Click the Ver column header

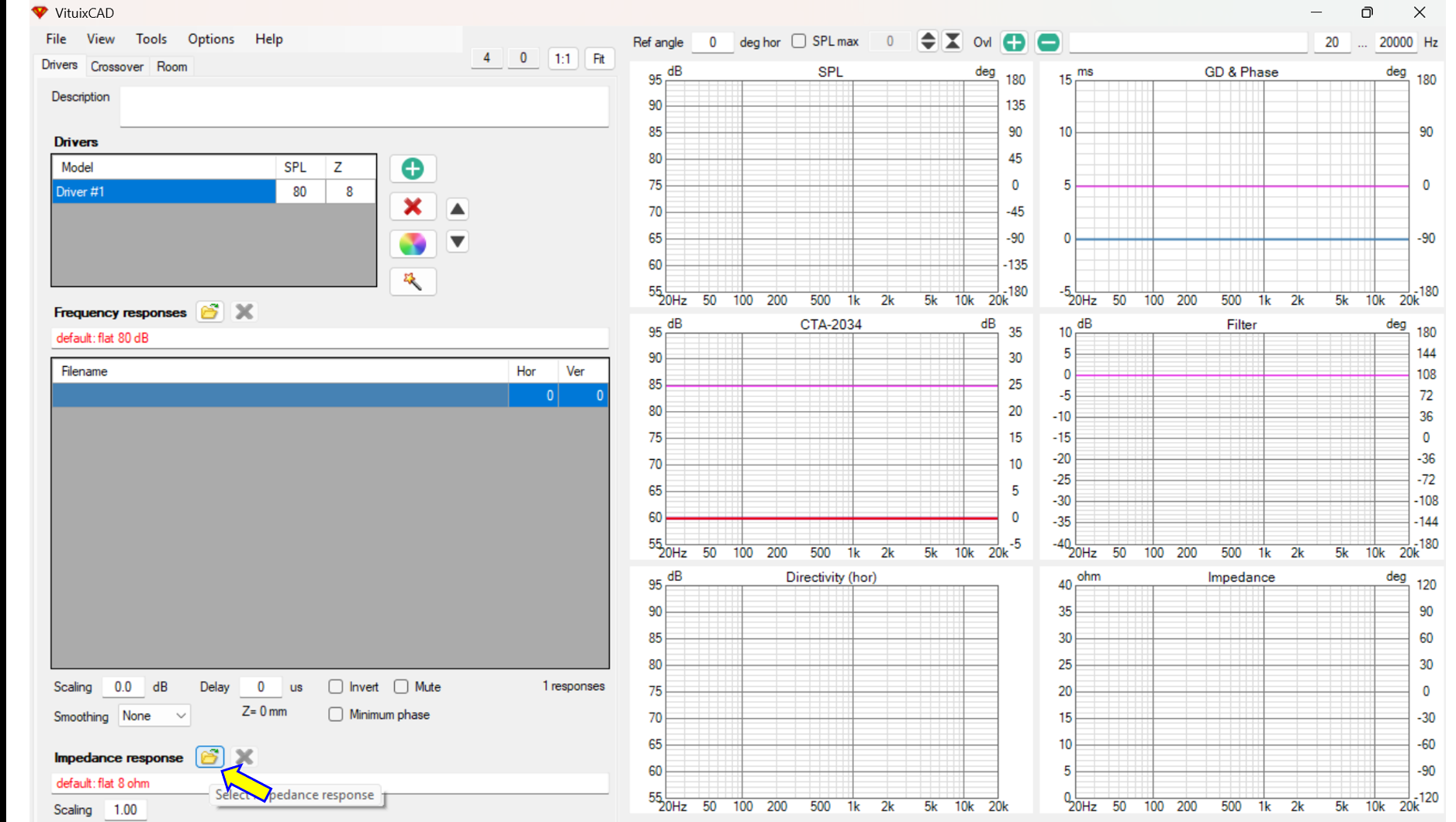point(583,371)
